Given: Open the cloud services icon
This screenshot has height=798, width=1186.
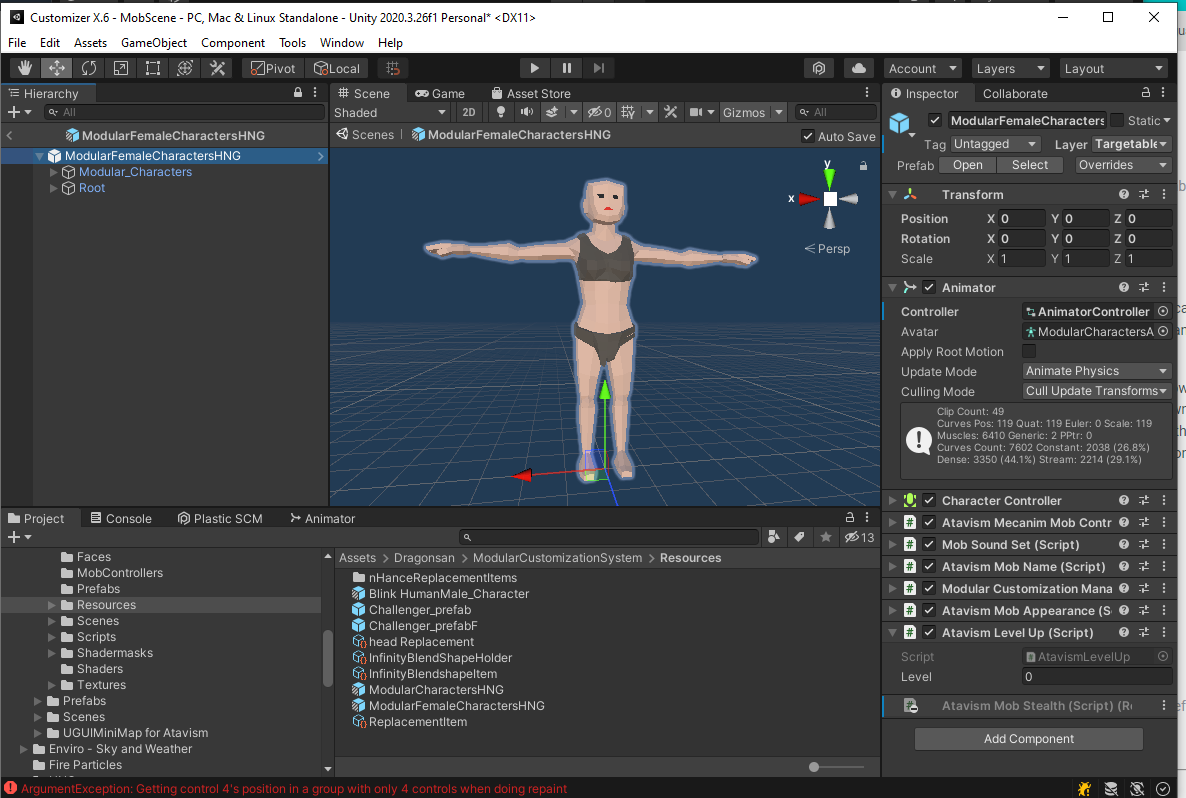Looking at the screenshot, I should 858,68.
